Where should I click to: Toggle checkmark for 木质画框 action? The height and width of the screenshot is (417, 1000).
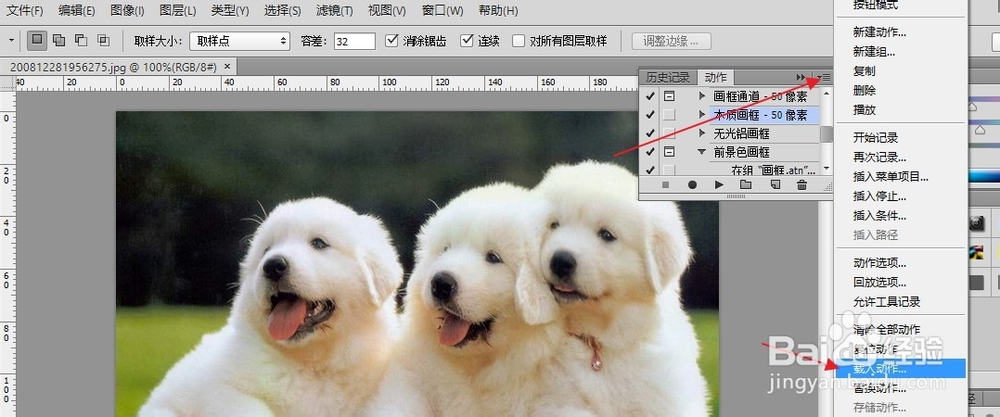click(x=650, y=115)
